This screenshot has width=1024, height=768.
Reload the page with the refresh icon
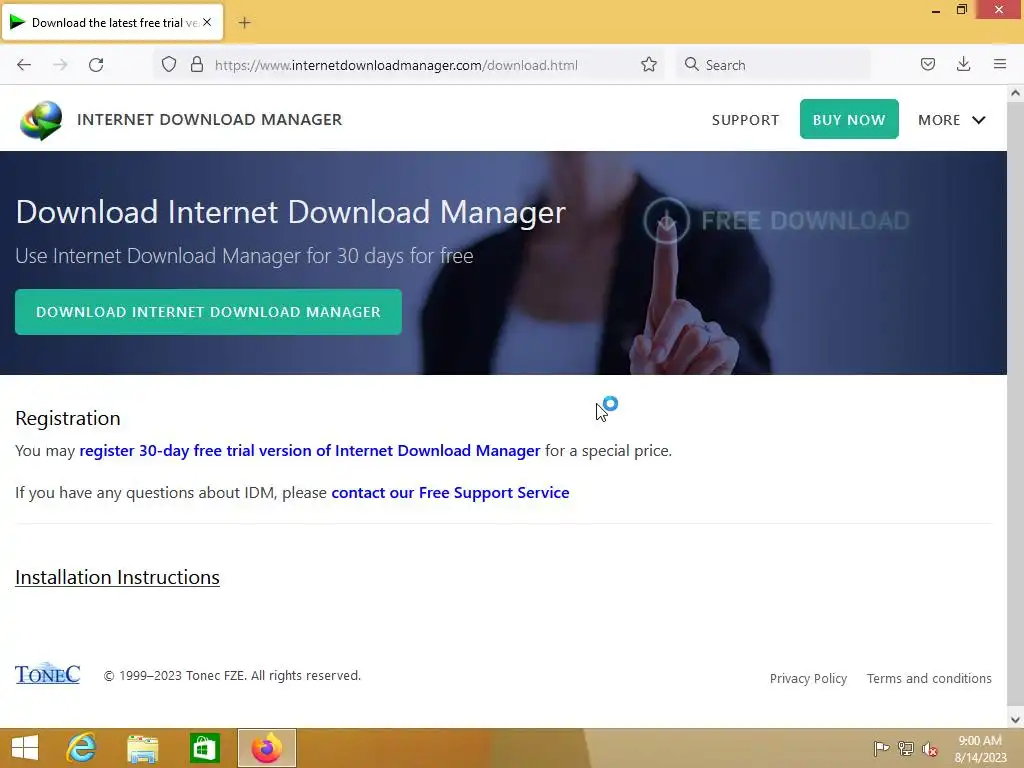point(96,65)
